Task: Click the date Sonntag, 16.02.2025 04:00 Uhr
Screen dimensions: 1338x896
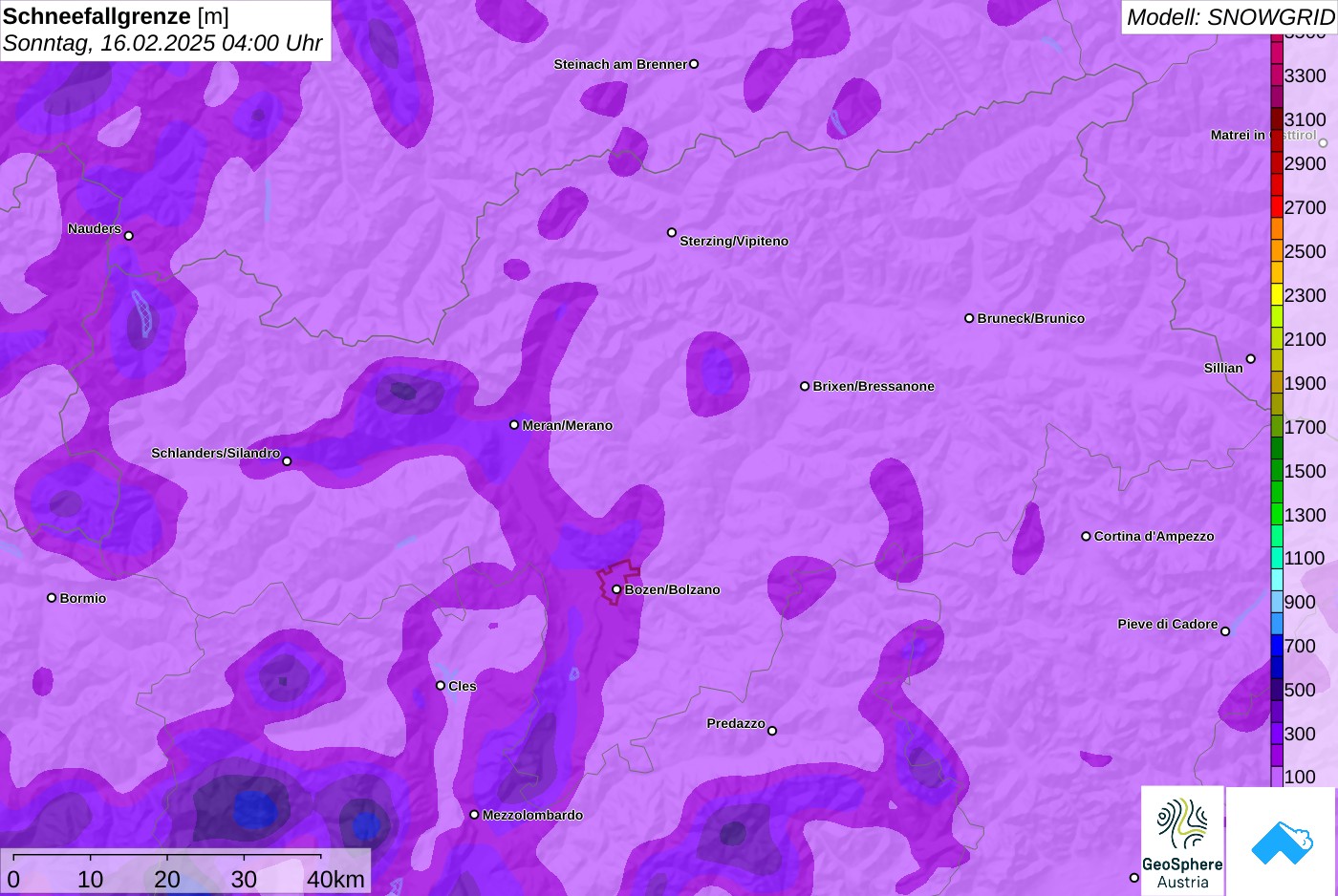Action: 162,44
